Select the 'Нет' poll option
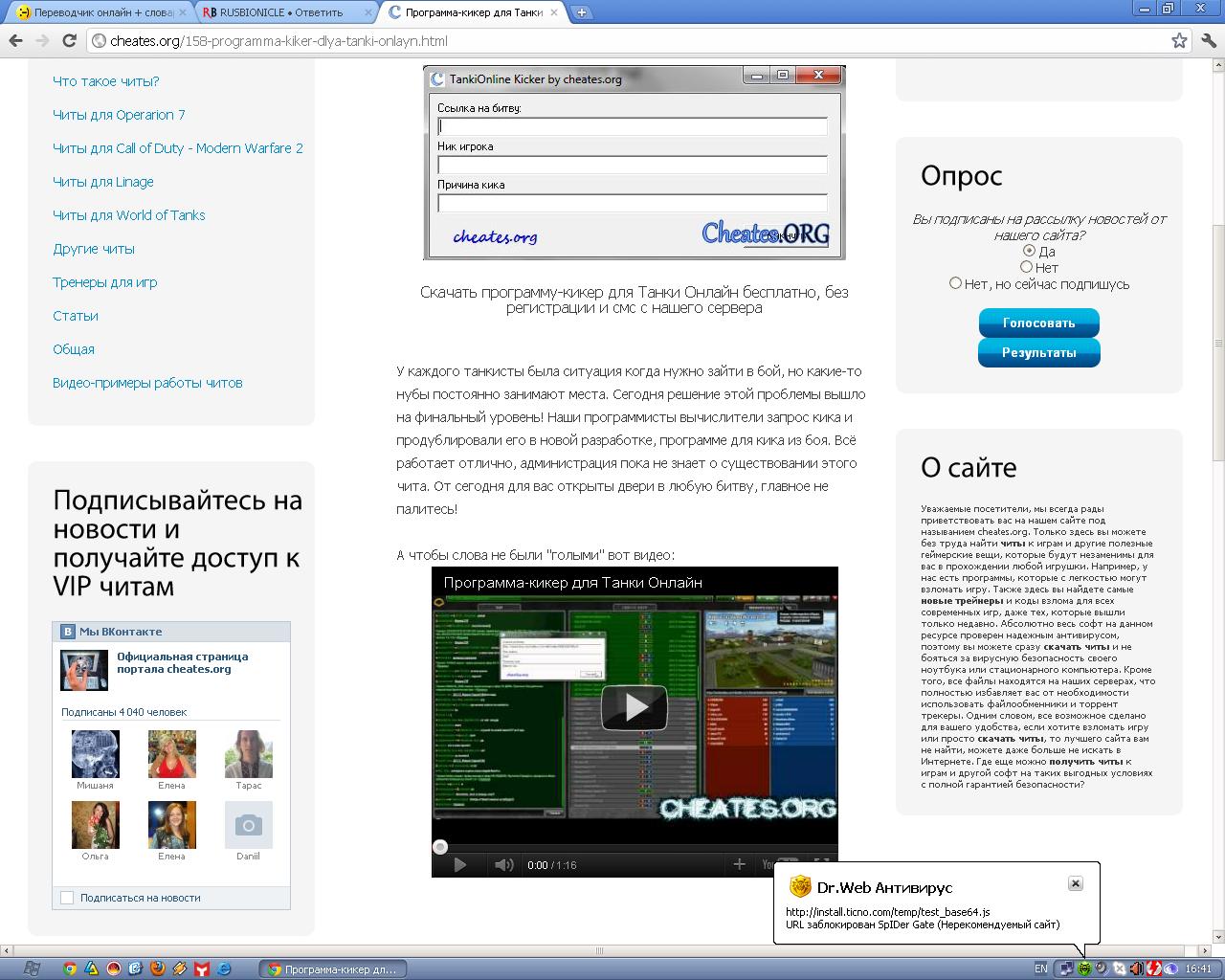The width and height of the screenshot is (1225, 980). [x=1026, y=267]
